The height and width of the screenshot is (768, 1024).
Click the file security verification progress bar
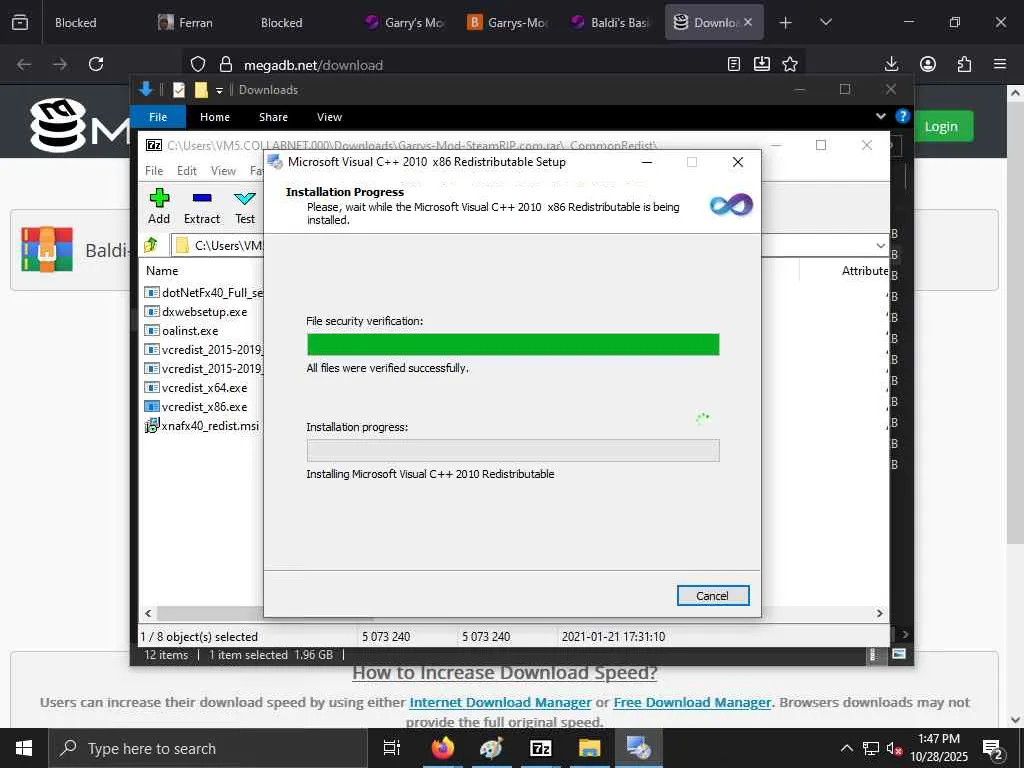(513, 344)
